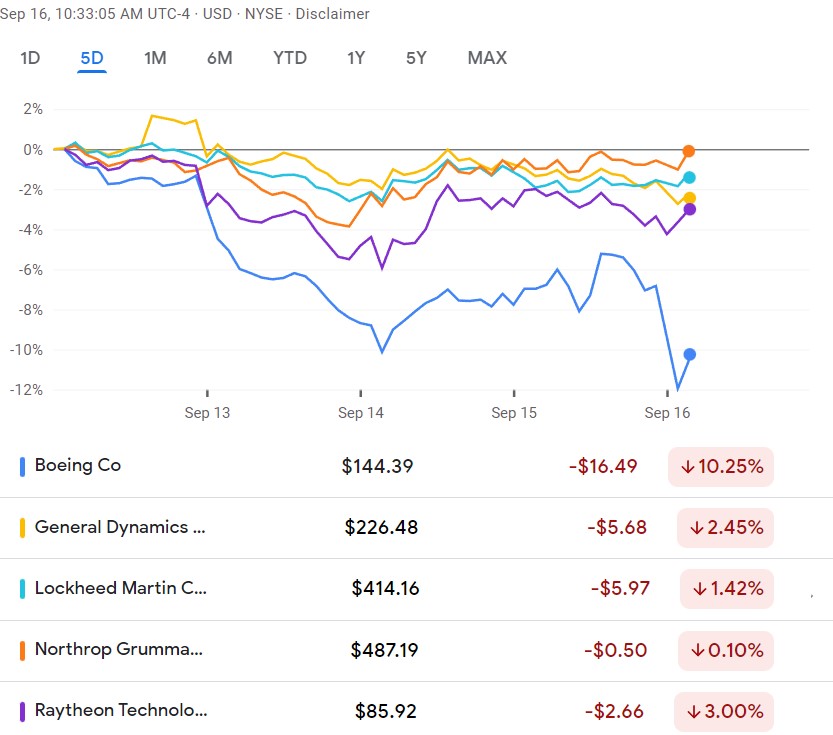Click the Sep 14 date label on chart axis
This screenshot has width=833, height=735.
coord(361,413)
